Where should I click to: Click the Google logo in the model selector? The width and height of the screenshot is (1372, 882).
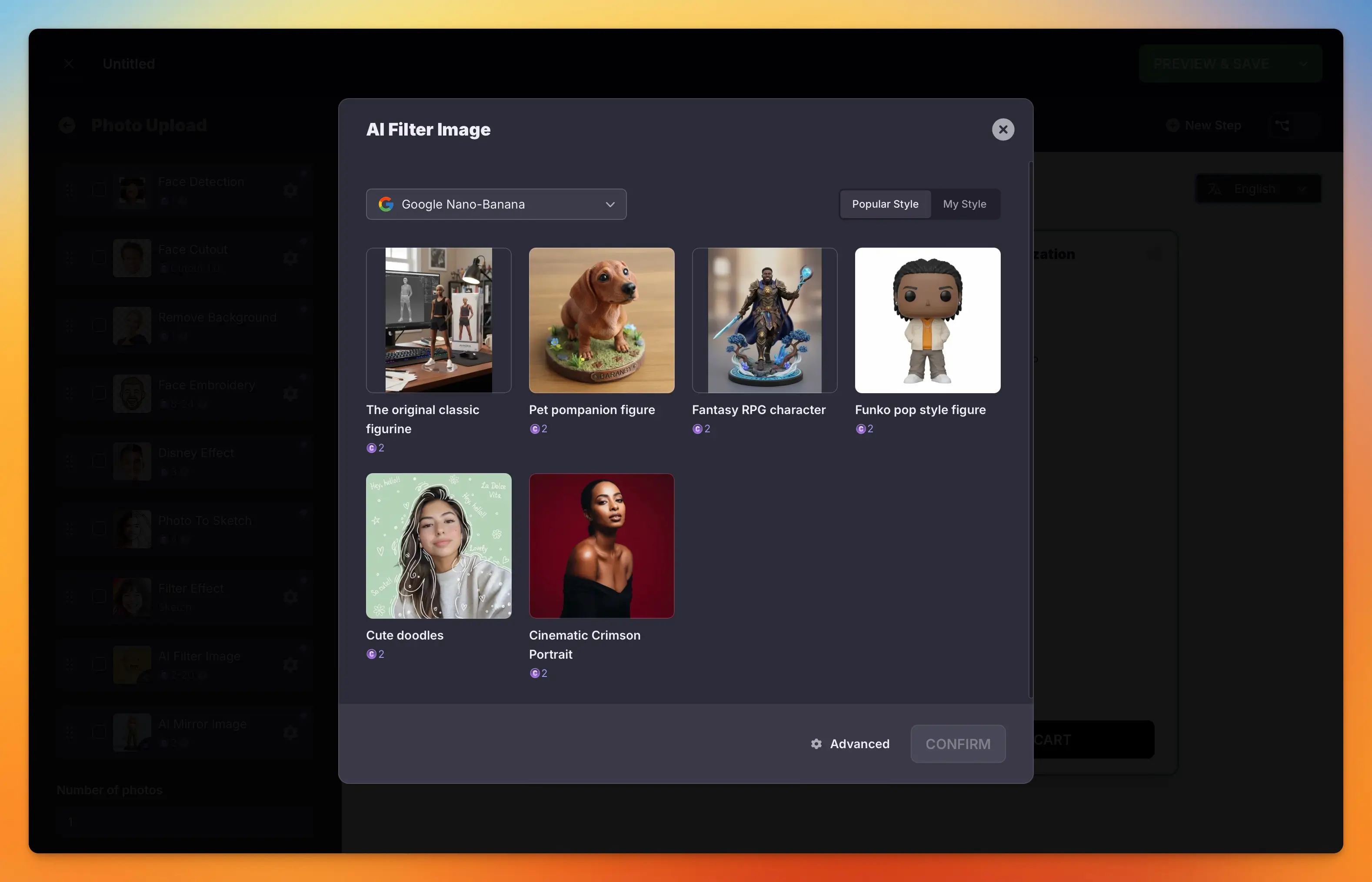pos(386,205)
